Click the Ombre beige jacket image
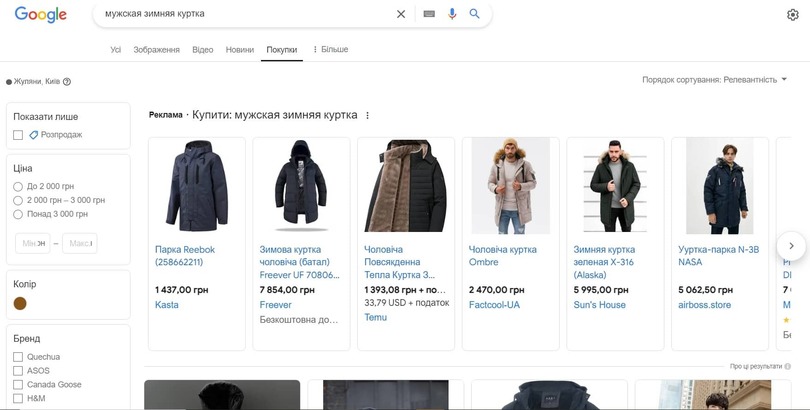The height and width of the screenshot is (410, 810). tap(510, 186)
